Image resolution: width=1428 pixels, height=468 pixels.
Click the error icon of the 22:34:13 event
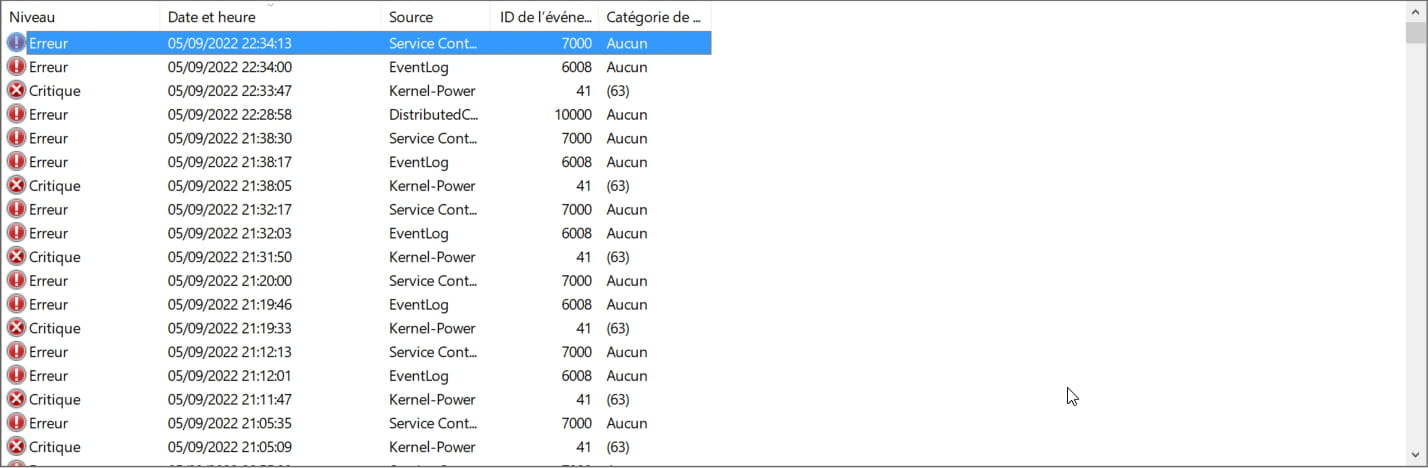tap(16, 43)
